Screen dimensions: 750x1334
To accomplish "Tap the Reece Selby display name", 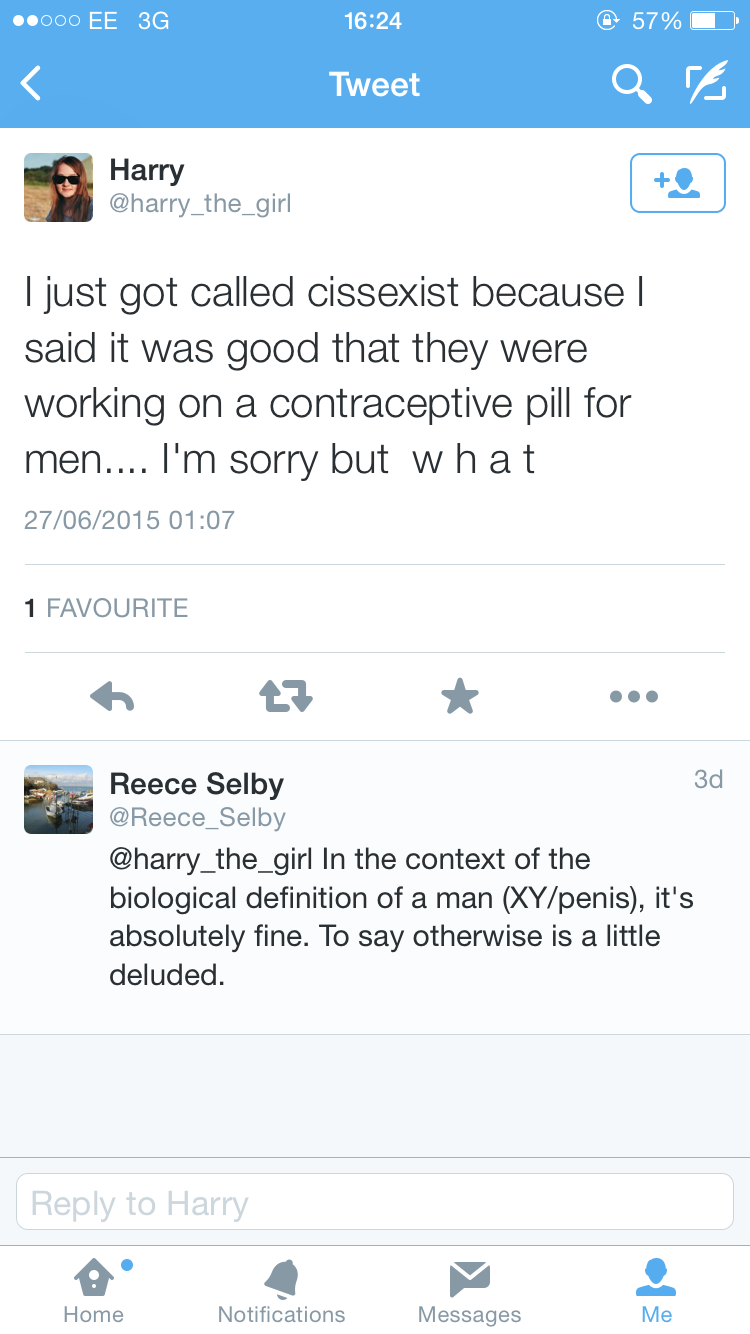I will pyautogui.click(x=196, y=784).
